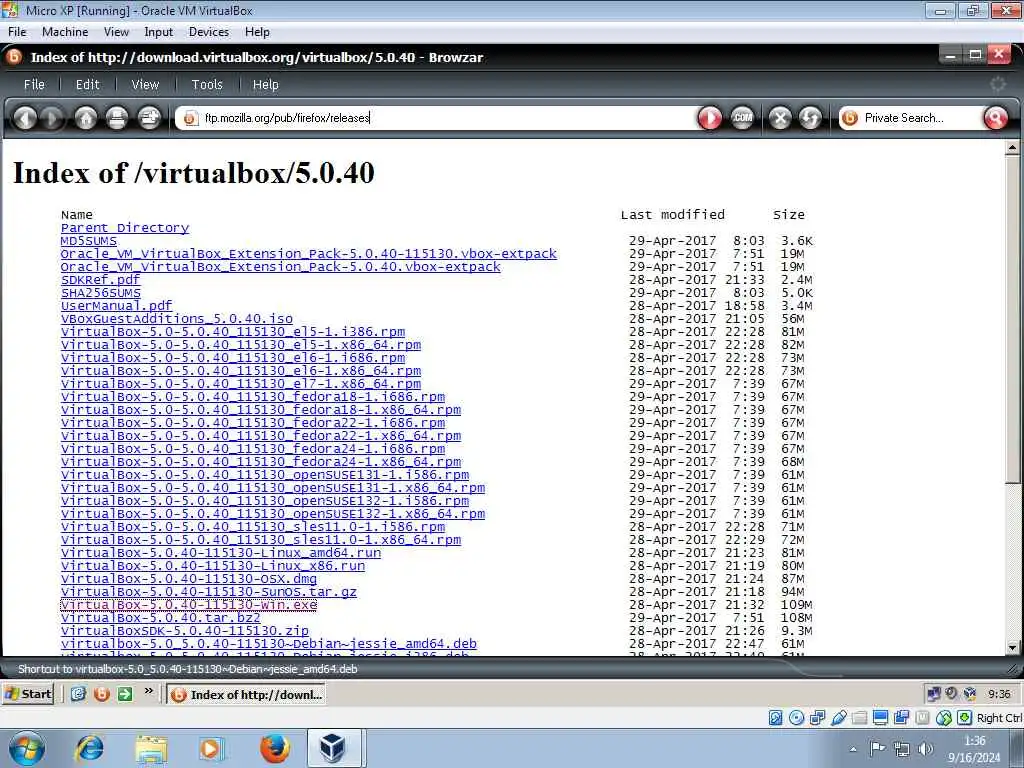Click the red Go arrow beside address bar
This screenshot has width=1024, height=768.
tap(710, 118)
